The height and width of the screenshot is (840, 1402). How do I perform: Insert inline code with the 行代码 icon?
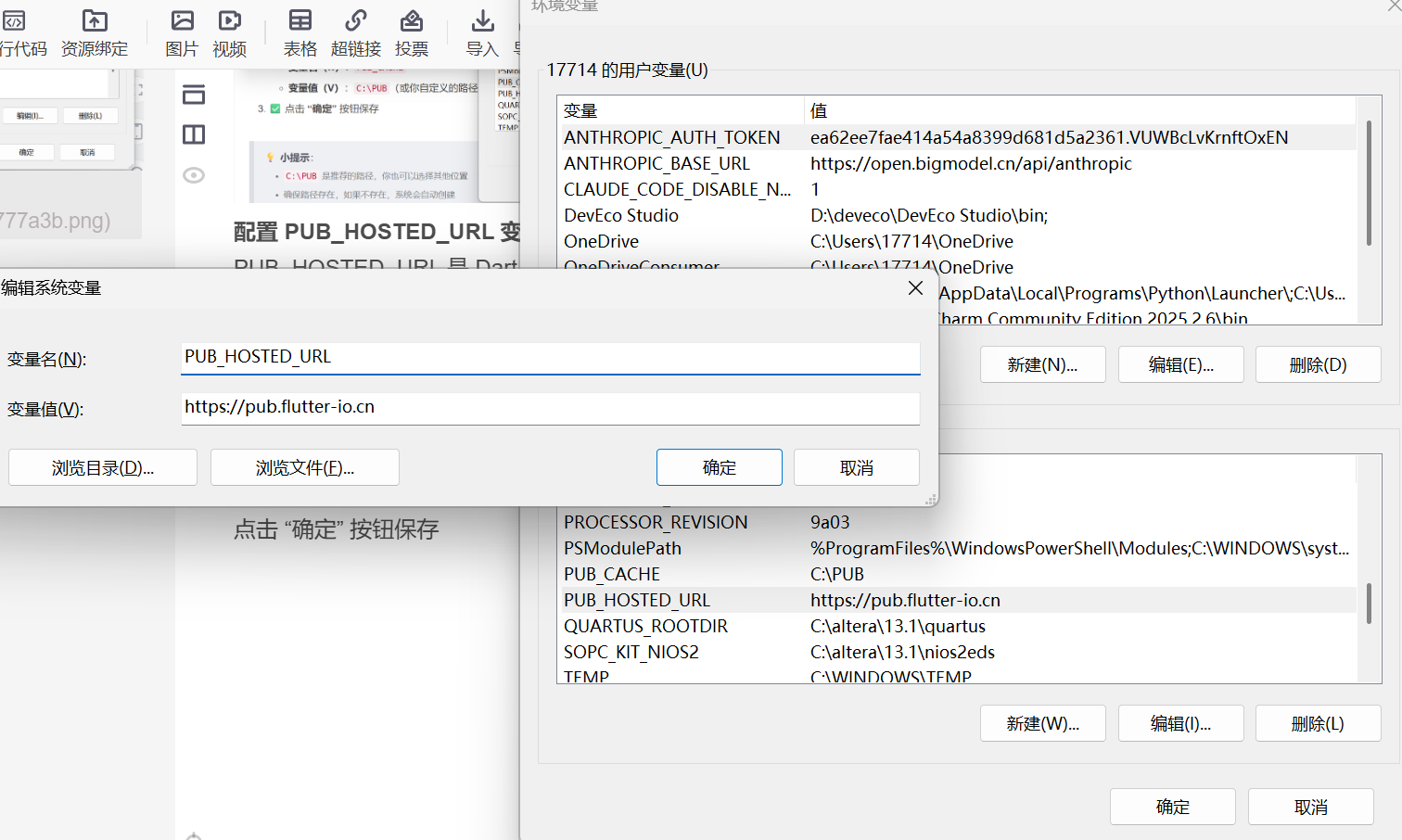pos(20,33)
